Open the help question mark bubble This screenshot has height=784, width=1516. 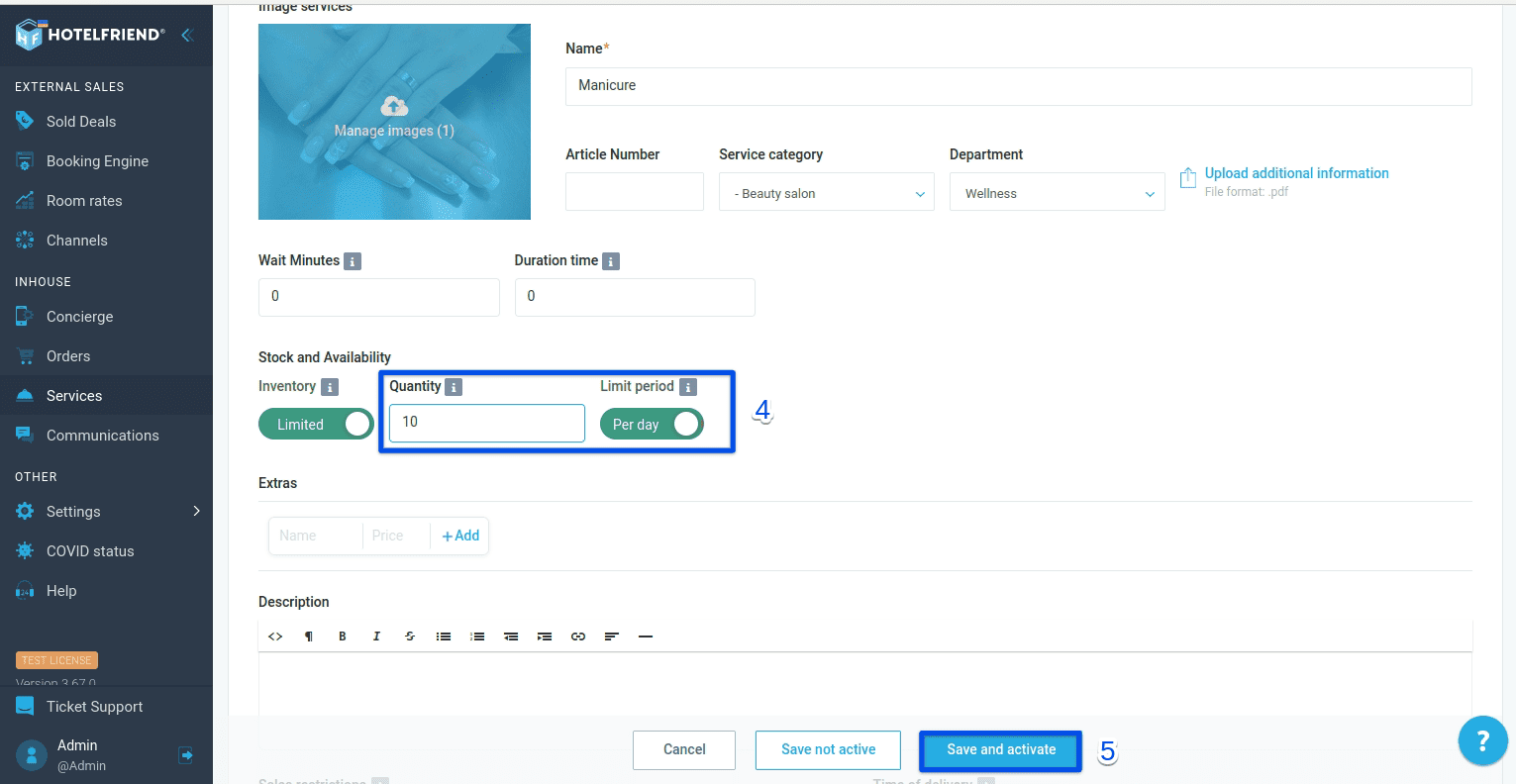[1482, 740]
